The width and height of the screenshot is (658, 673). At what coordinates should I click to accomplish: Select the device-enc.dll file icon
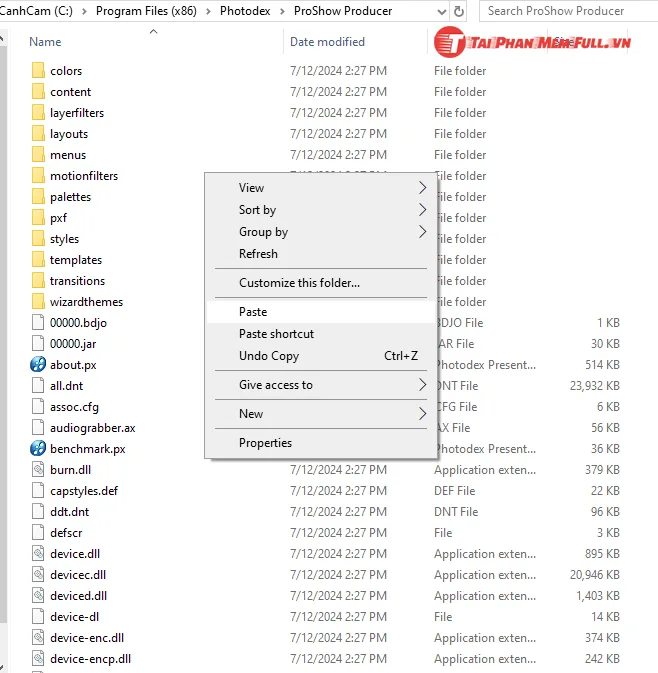tap(38, 638)
